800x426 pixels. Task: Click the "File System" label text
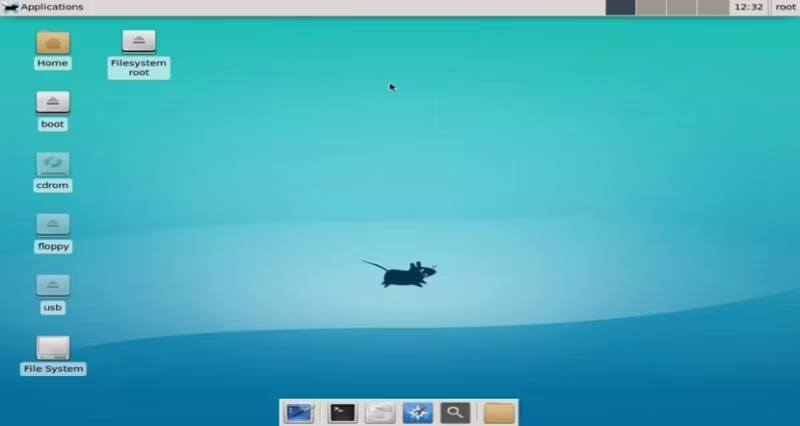53,369
